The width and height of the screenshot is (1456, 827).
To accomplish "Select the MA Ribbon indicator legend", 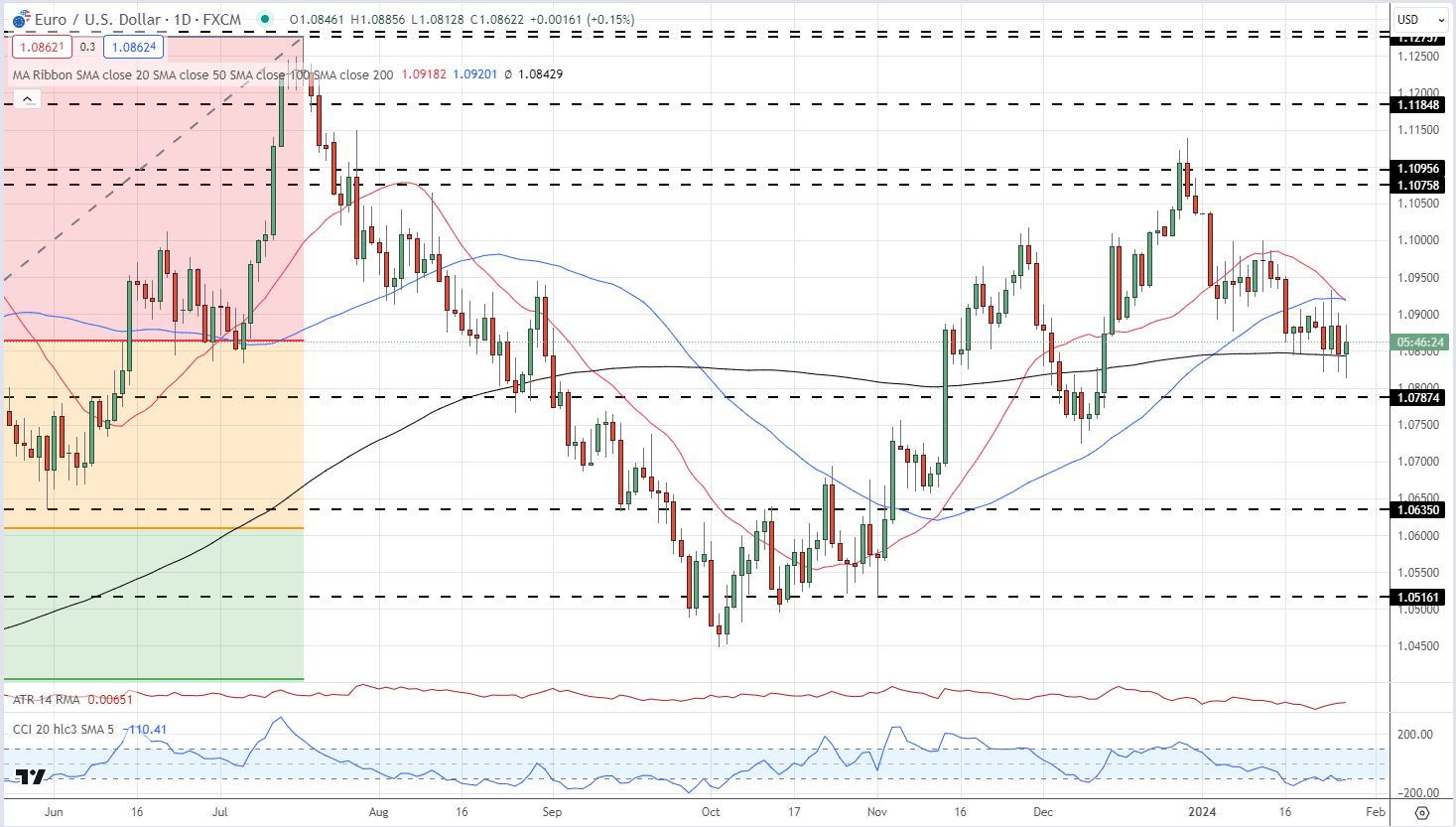I will pyautogui.click(x=202, y=74).
